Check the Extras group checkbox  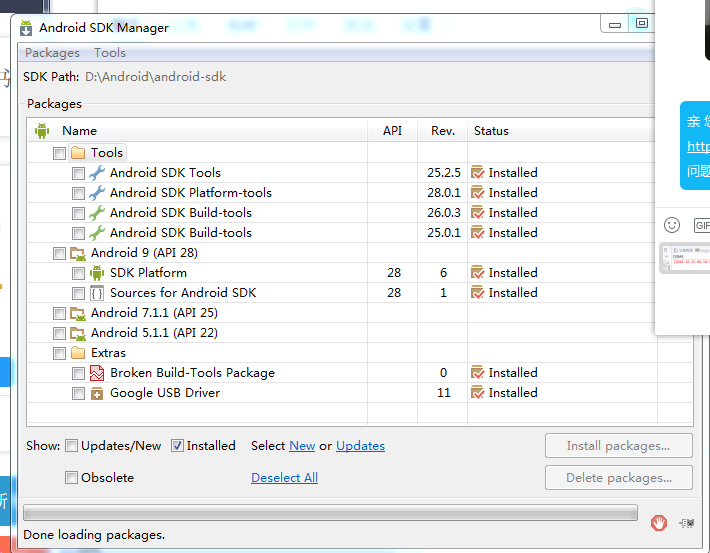coord(59,353)
